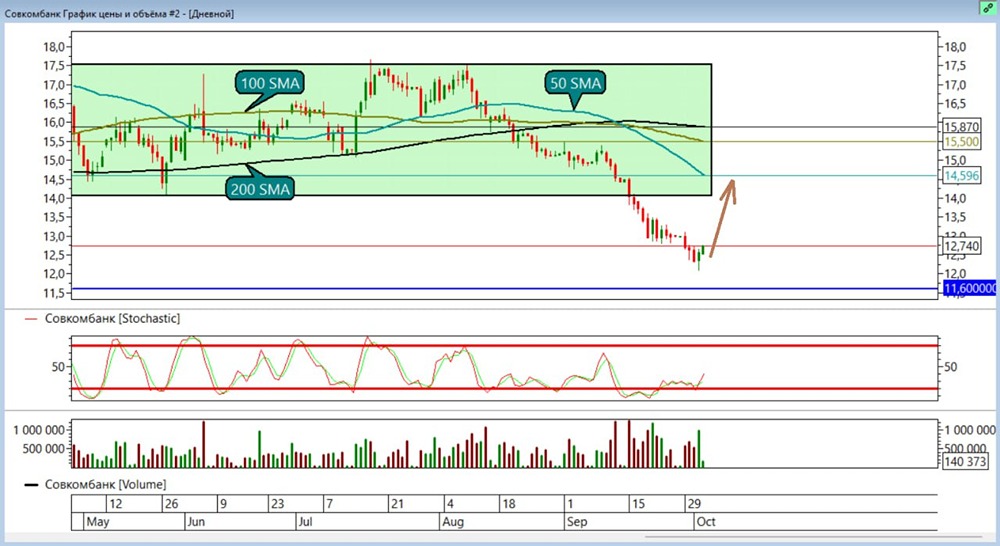
Task: Click the 14,596 price level label
Action: pyautogui.click(x=962, y=175)
